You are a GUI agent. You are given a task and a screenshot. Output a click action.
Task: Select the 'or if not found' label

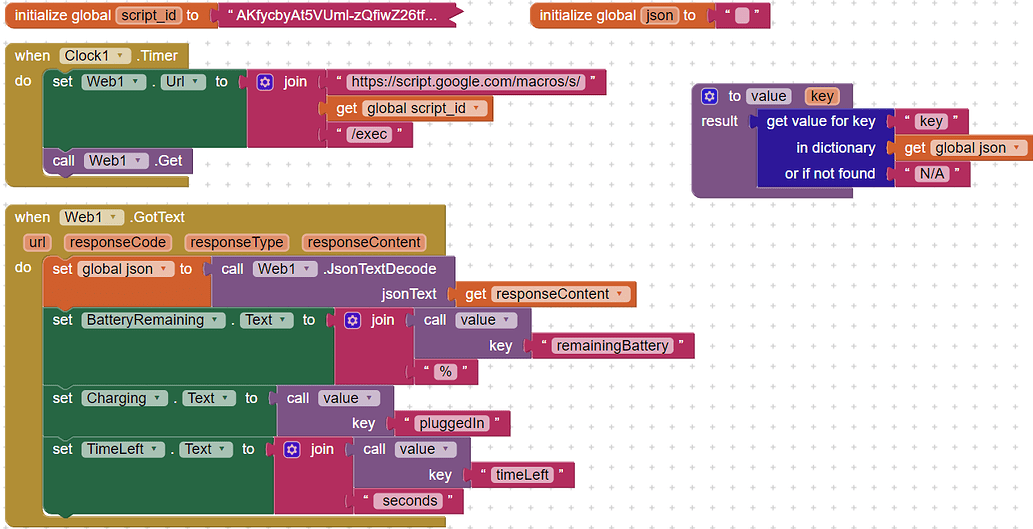click(829, 174)
